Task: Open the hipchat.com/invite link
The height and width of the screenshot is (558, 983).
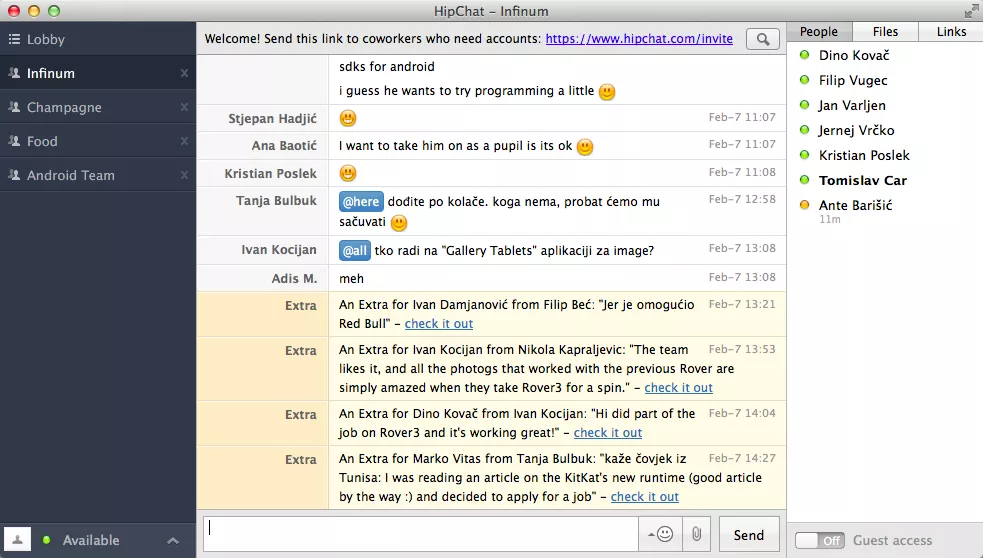Action: coord(639,39)
